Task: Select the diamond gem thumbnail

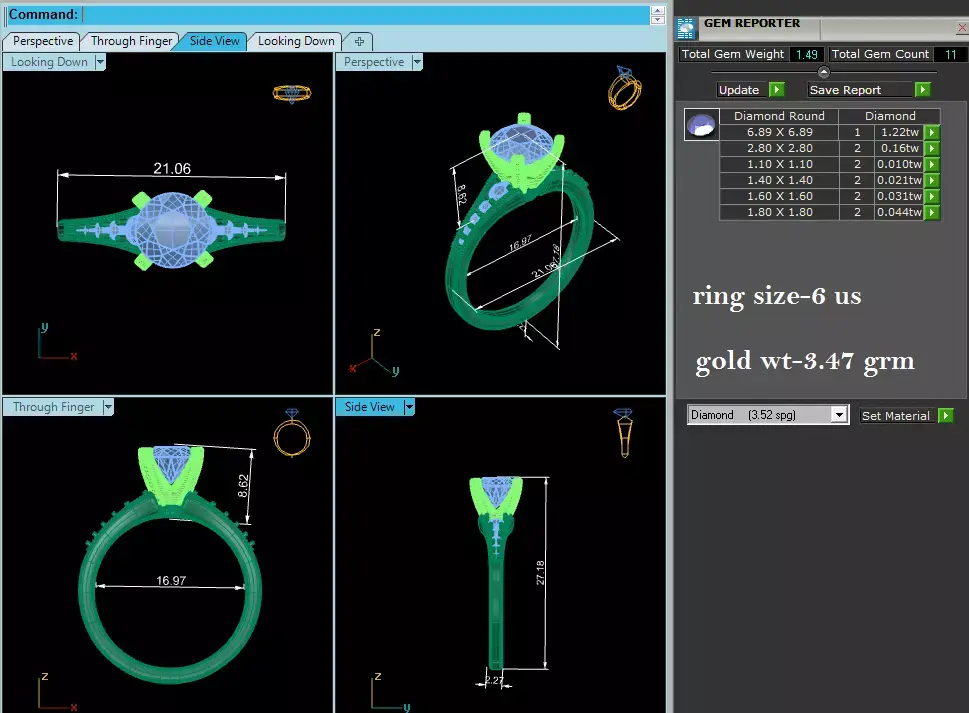Action: (x=701, y=125)
